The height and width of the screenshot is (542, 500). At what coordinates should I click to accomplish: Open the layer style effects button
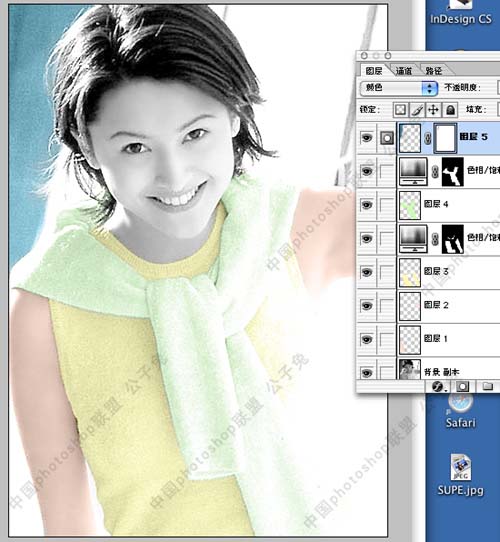(x=438, y=386)
